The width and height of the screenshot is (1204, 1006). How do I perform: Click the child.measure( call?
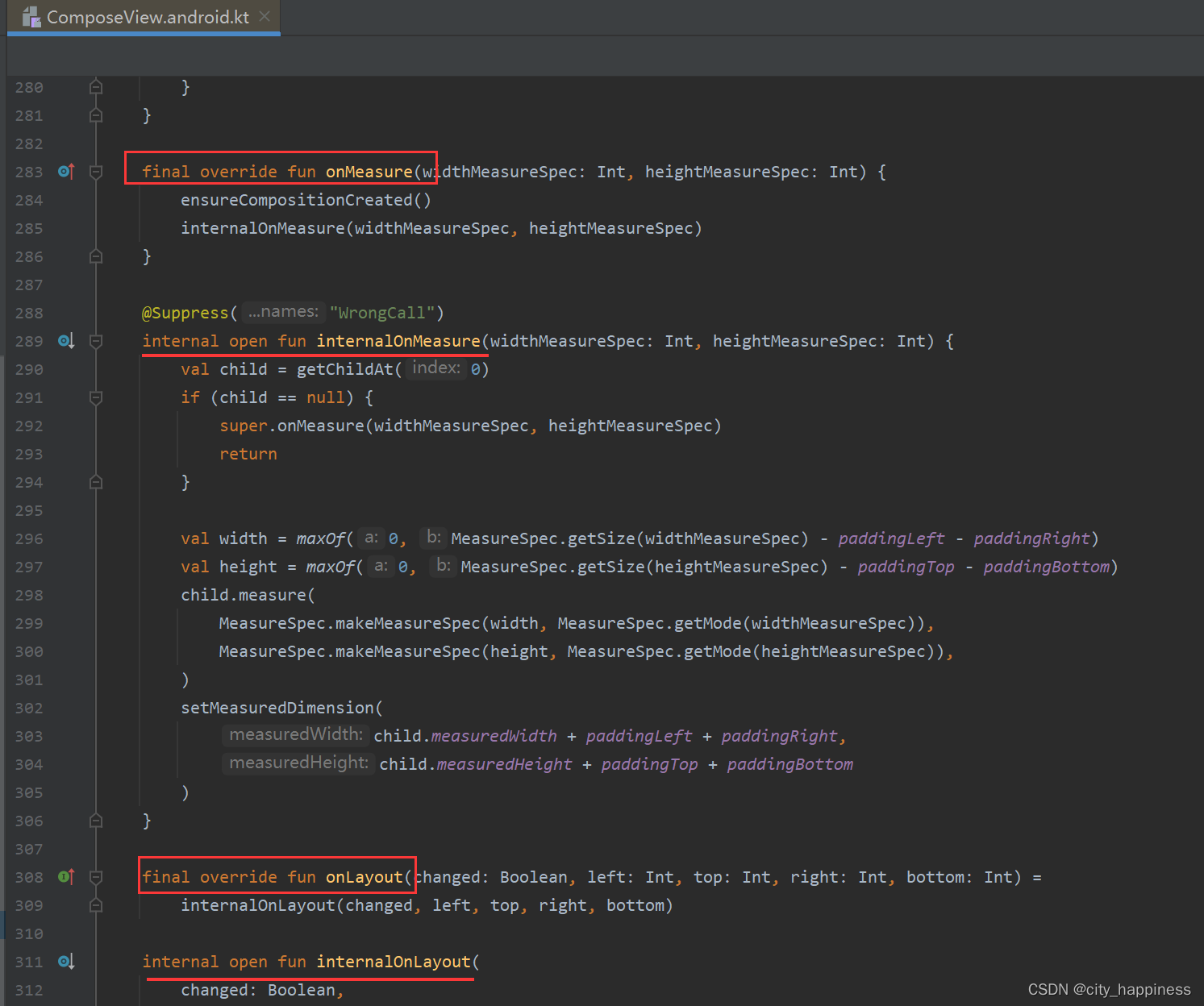(248, 595)
